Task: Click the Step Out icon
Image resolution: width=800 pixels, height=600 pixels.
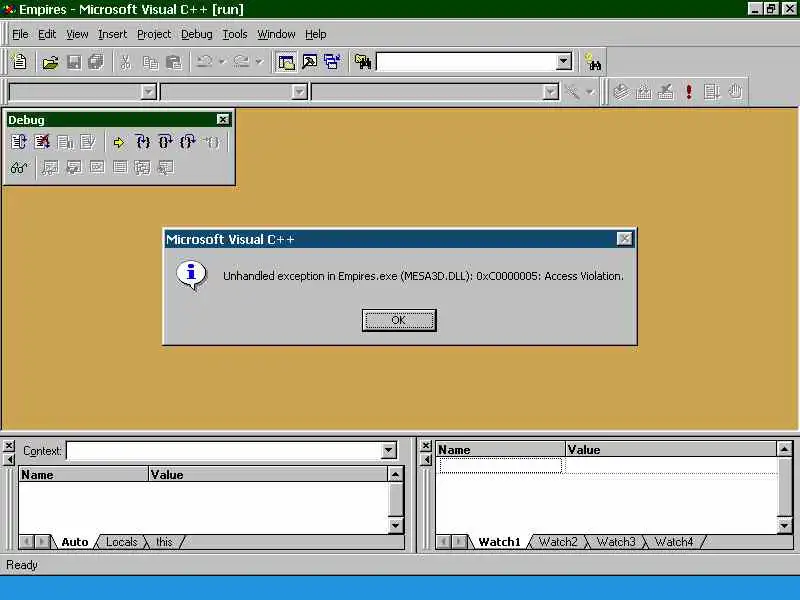Action: (x=188, y=142)
